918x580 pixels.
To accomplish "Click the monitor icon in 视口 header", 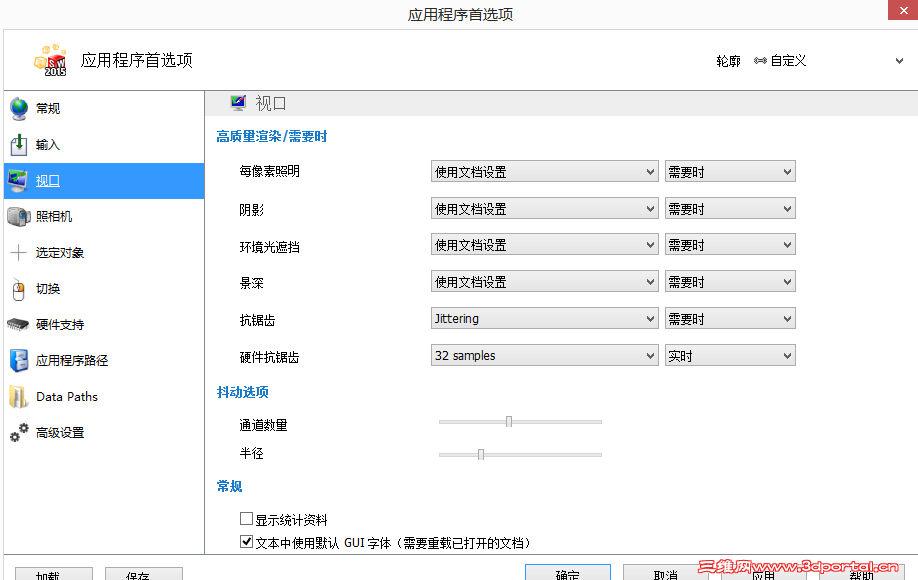I will pyautogui.click(x=238, y=103).
